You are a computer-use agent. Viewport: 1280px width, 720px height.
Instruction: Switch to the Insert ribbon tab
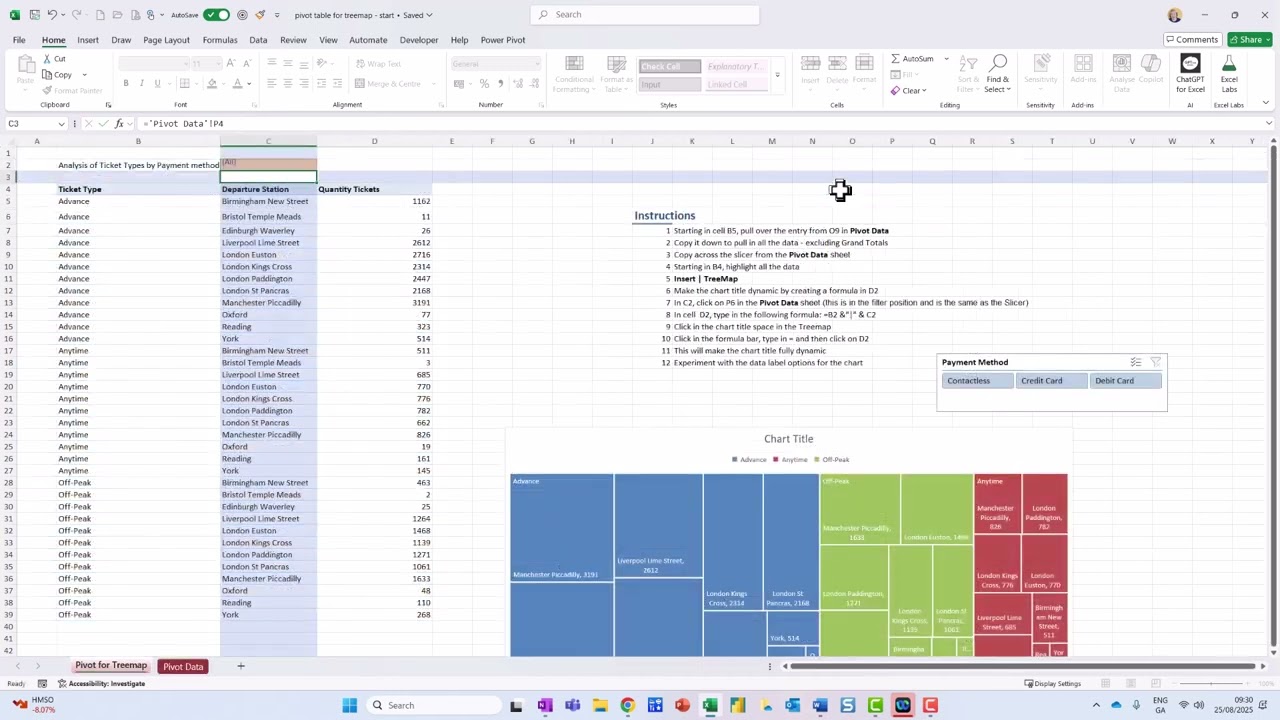click(x=88, y=40)
